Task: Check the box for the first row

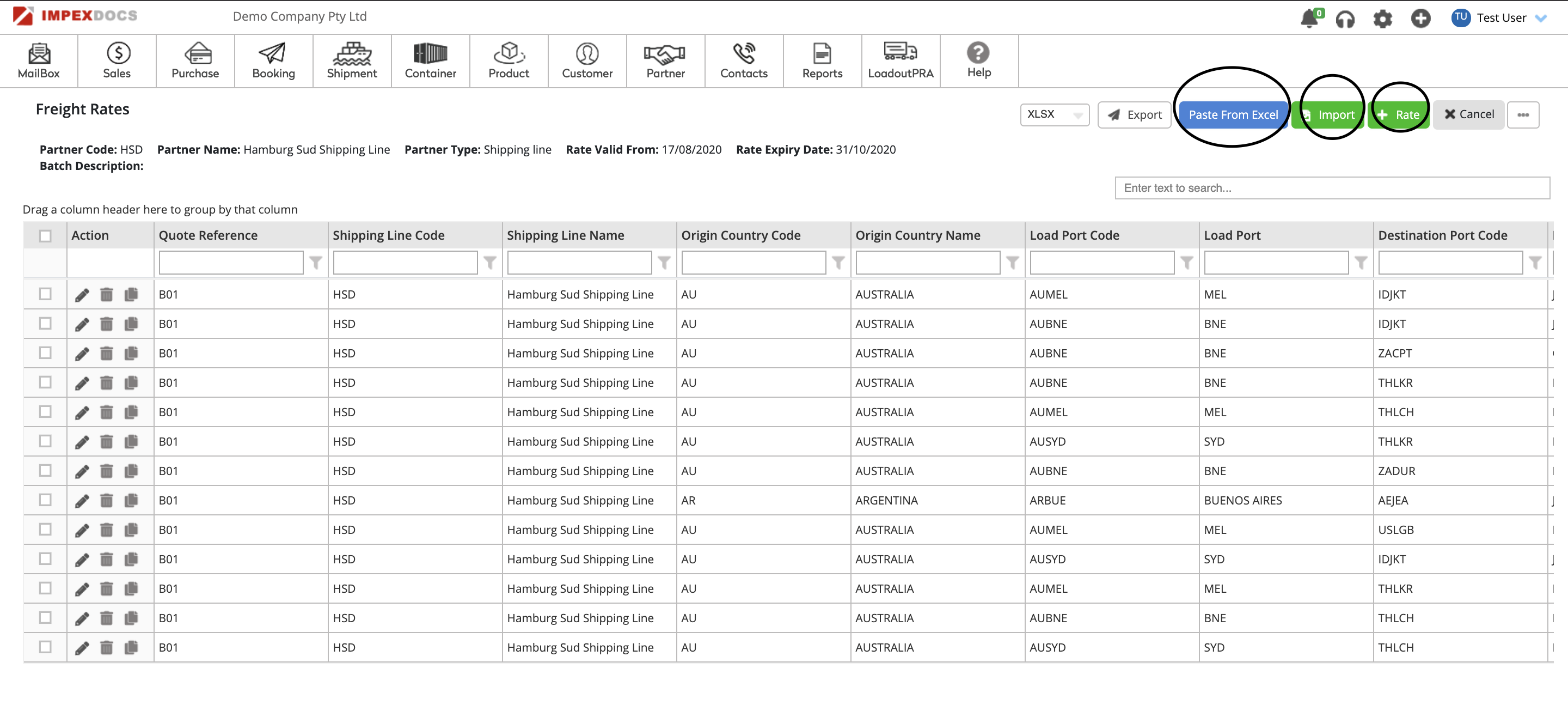Action: (45, 294)
